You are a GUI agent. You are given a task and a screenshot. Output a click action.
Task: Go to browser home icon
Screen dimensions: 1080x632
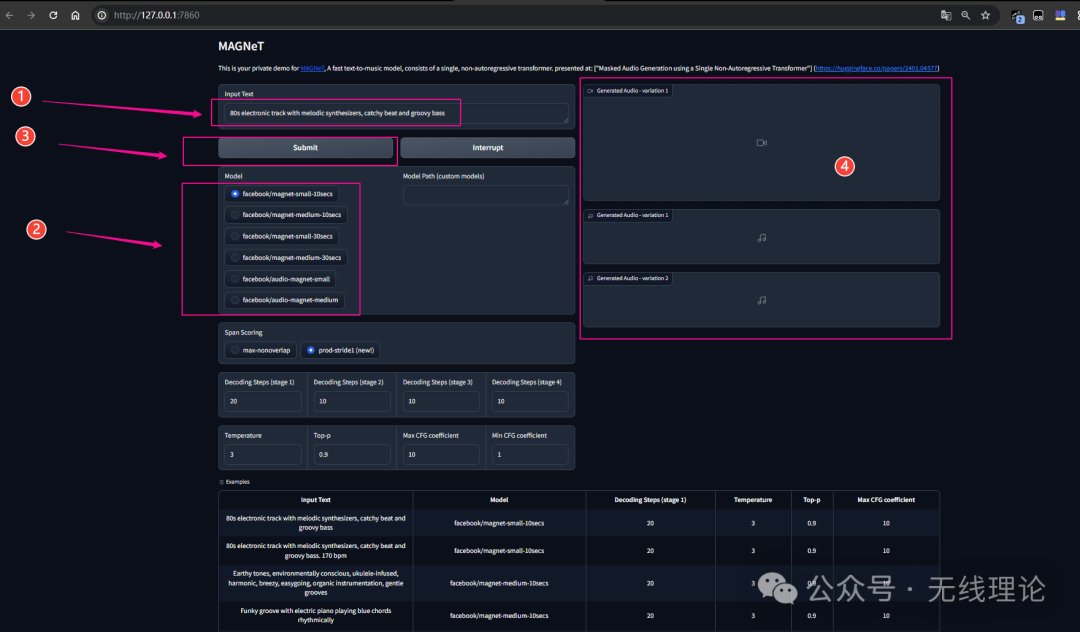point(75,15)
